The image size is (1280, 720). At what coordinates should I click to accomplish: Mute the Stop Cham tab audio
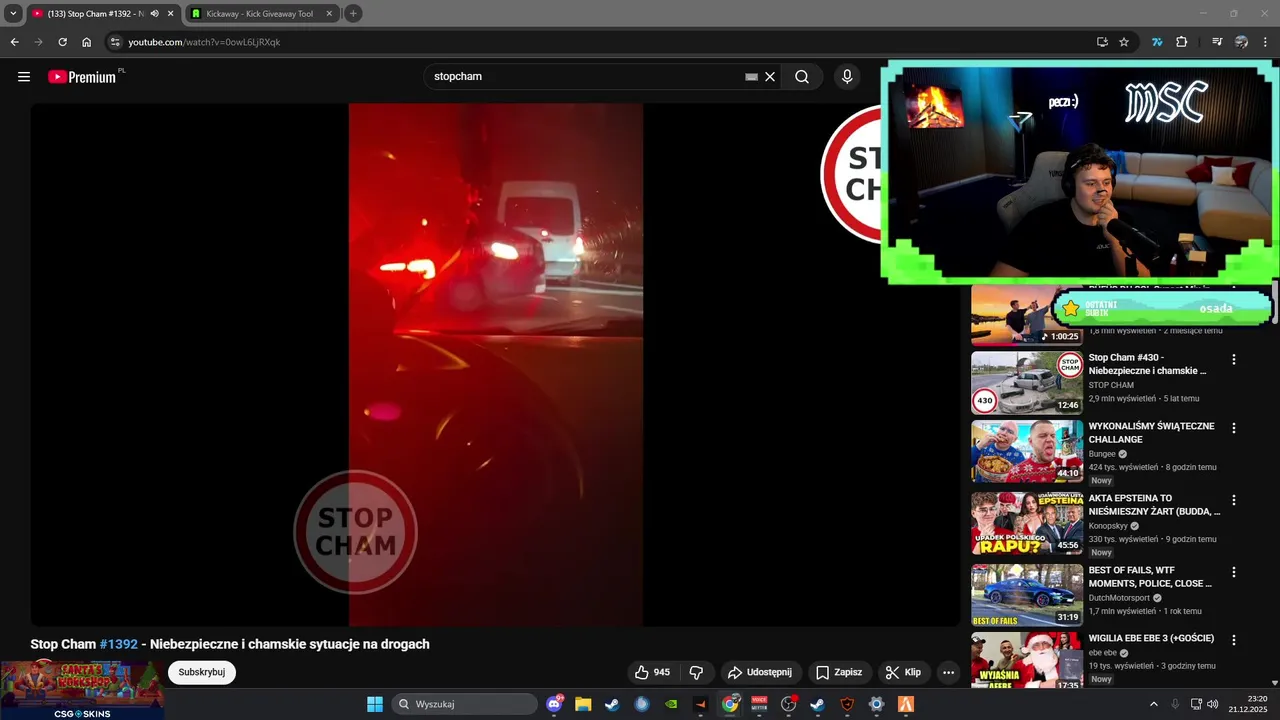[x=154, y=14]
